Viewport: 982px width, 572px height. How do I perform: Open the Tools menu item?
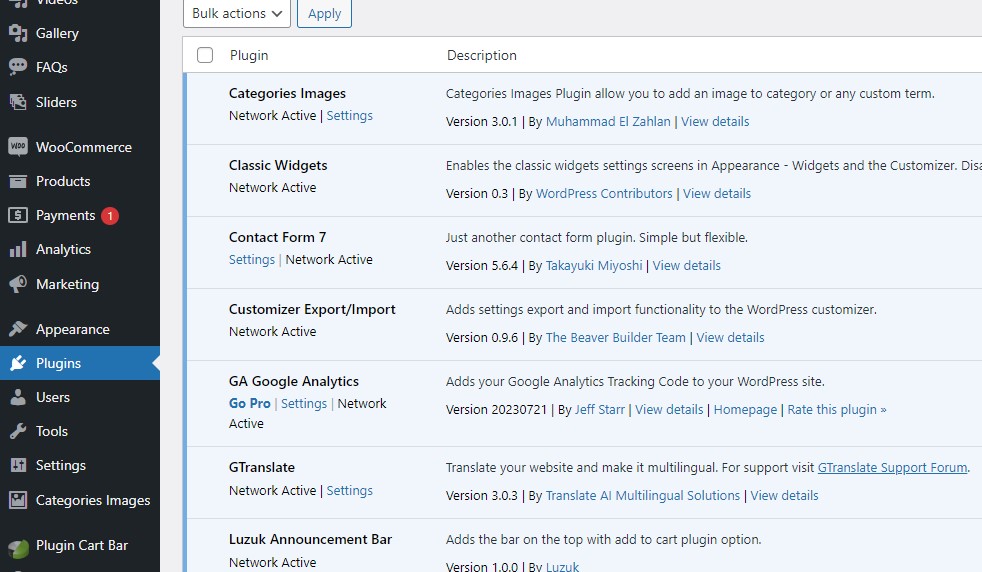tap(51, 431)
